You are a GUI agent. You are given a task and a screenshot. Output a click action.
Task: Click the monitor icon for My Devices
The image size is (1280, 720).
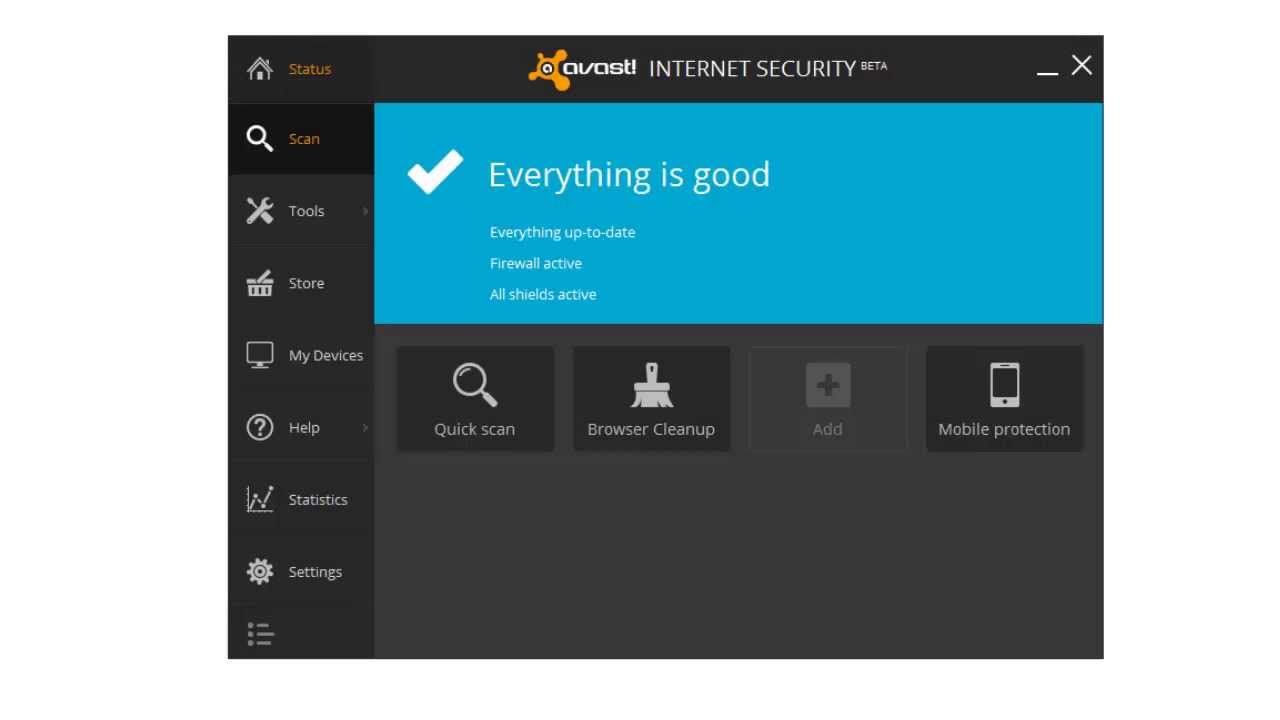tap(260, 355)
